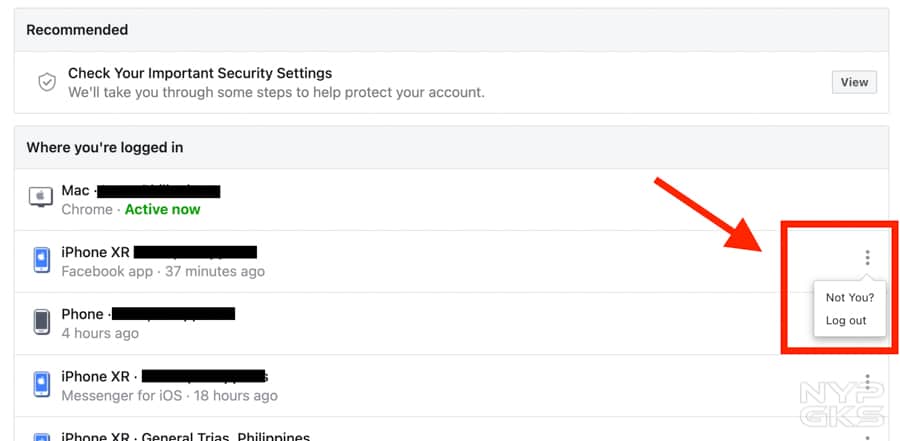Click the Messenger for iOS iPhone icon
900x441 pixels.
tap(41, 385)
